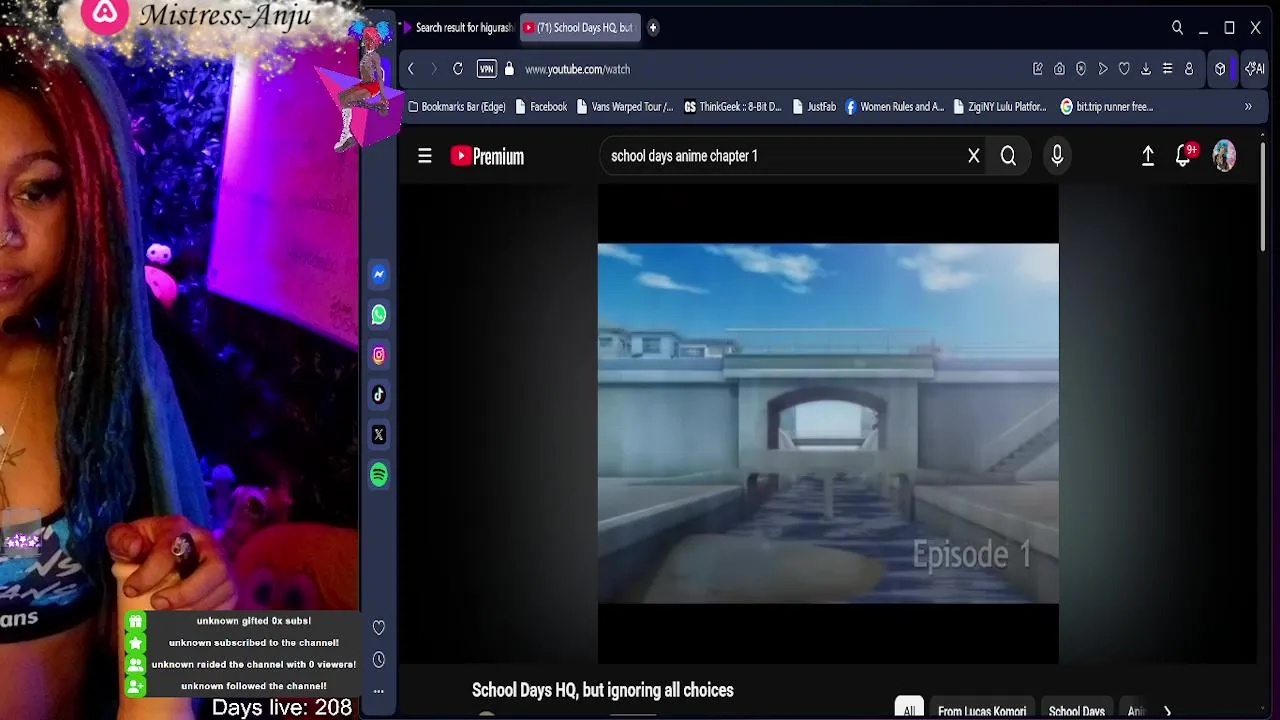Open YouTube hamburger guide menu
1280x720 pixels.
coord(425,156)
